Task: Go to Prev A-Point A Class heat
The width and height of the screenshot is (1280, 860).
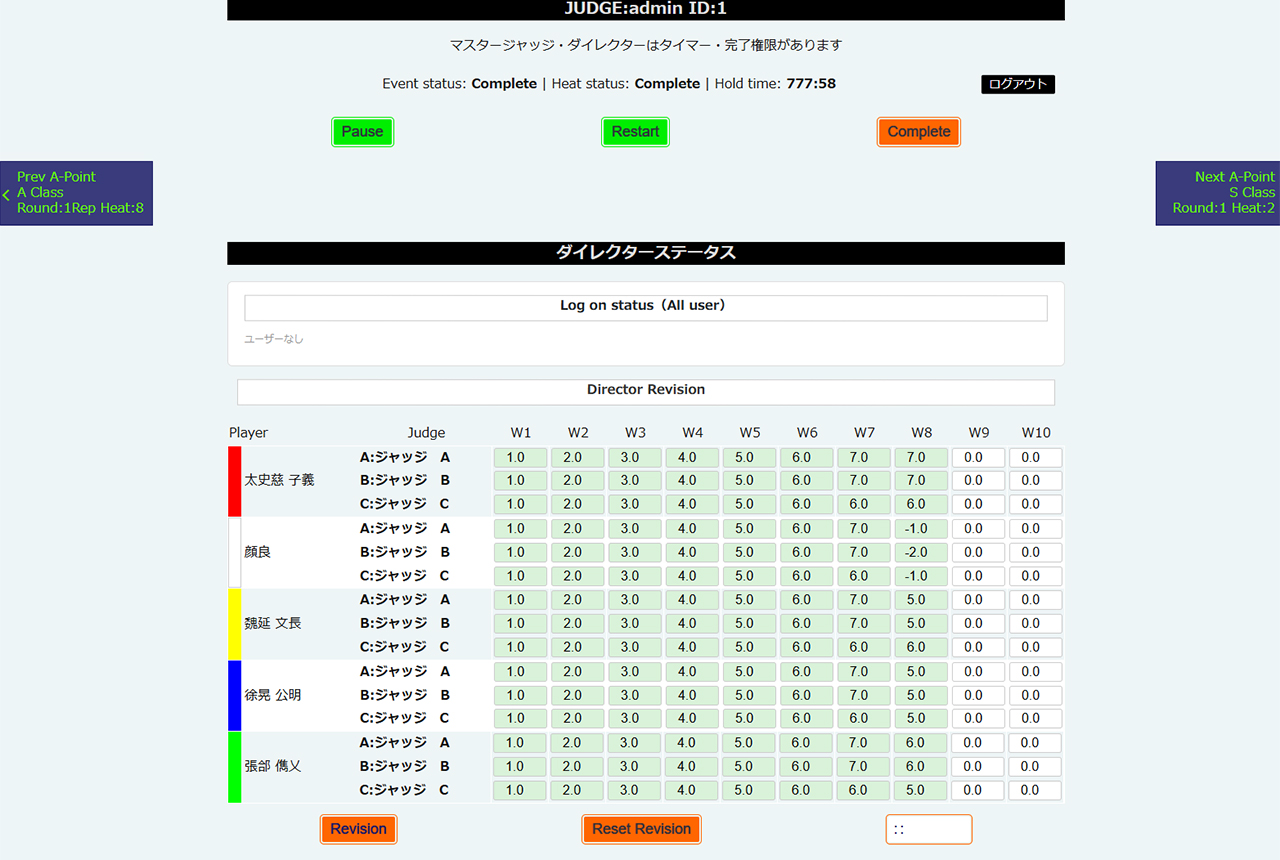Action: (76, 193)
